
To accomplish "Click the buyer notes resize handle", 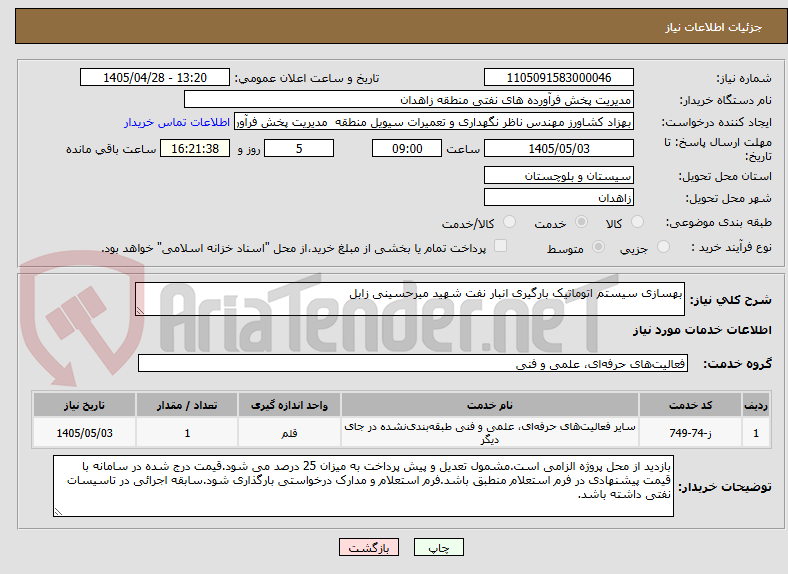I will tap(58, 512).
